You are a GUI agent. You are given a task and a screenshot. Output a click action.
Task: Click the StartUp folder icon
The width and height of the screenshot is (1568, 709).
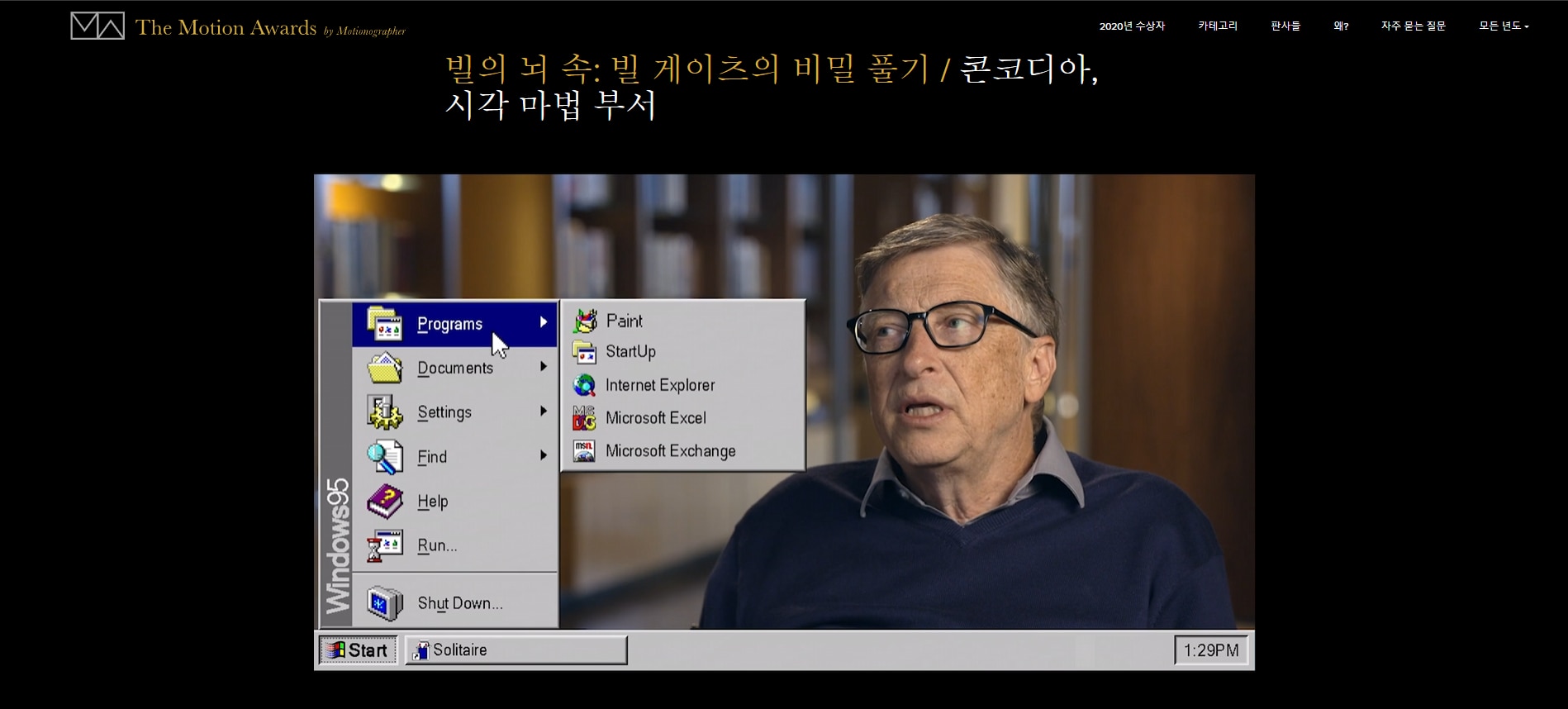[585, 352]
